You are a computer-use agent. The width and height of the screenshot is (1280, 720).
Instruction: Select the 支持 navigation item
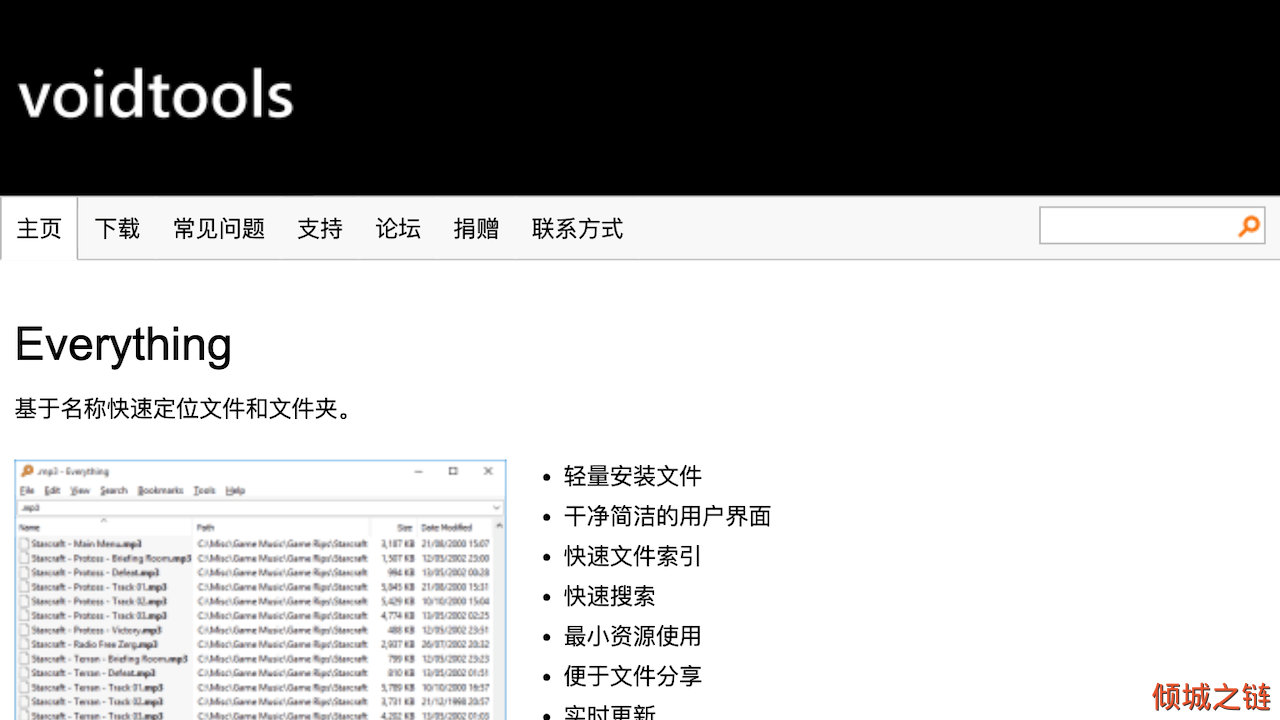(x=320, y=228)
